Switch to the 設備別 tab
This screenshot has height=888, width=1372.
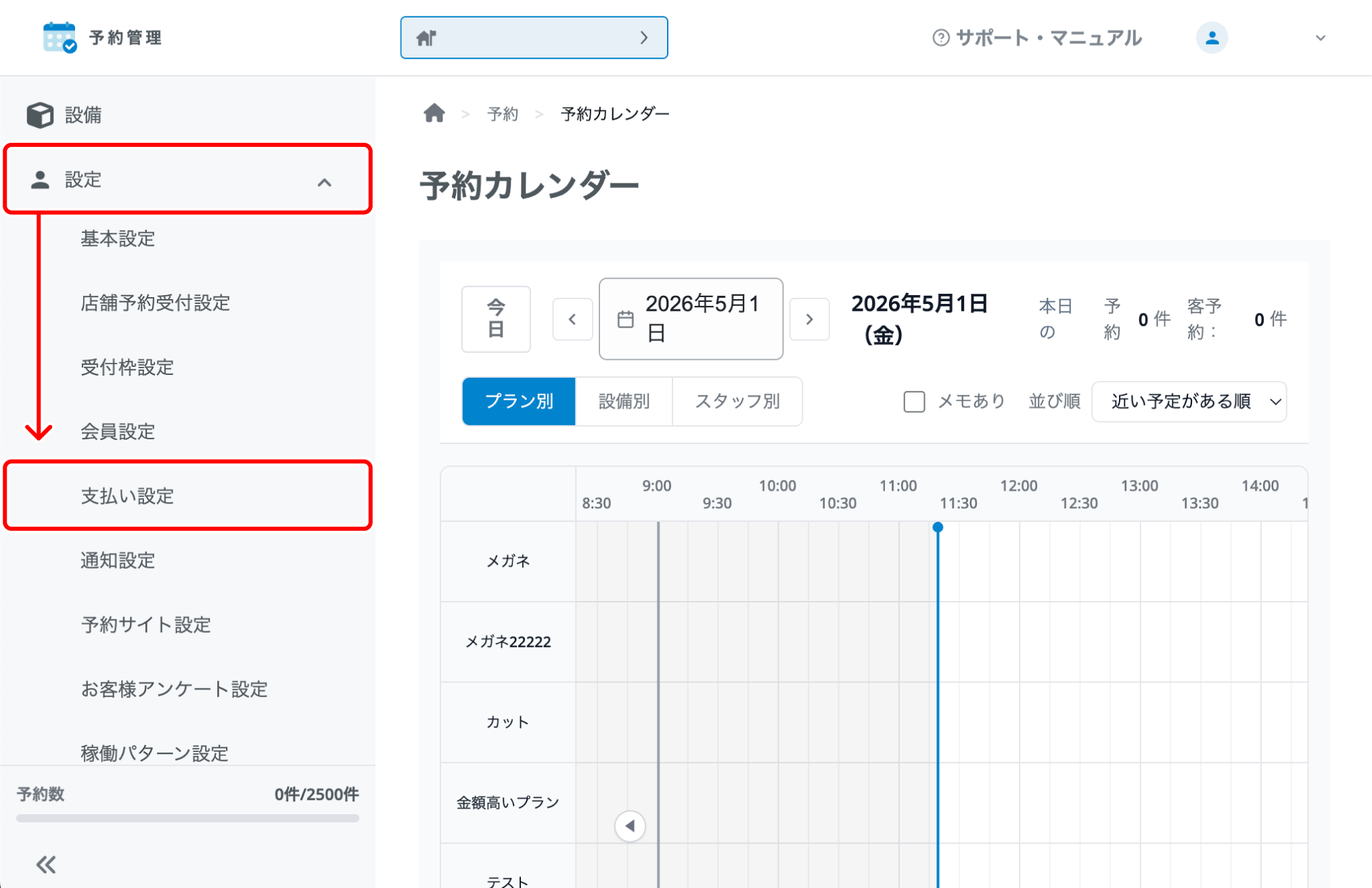(x=624, y=401)
